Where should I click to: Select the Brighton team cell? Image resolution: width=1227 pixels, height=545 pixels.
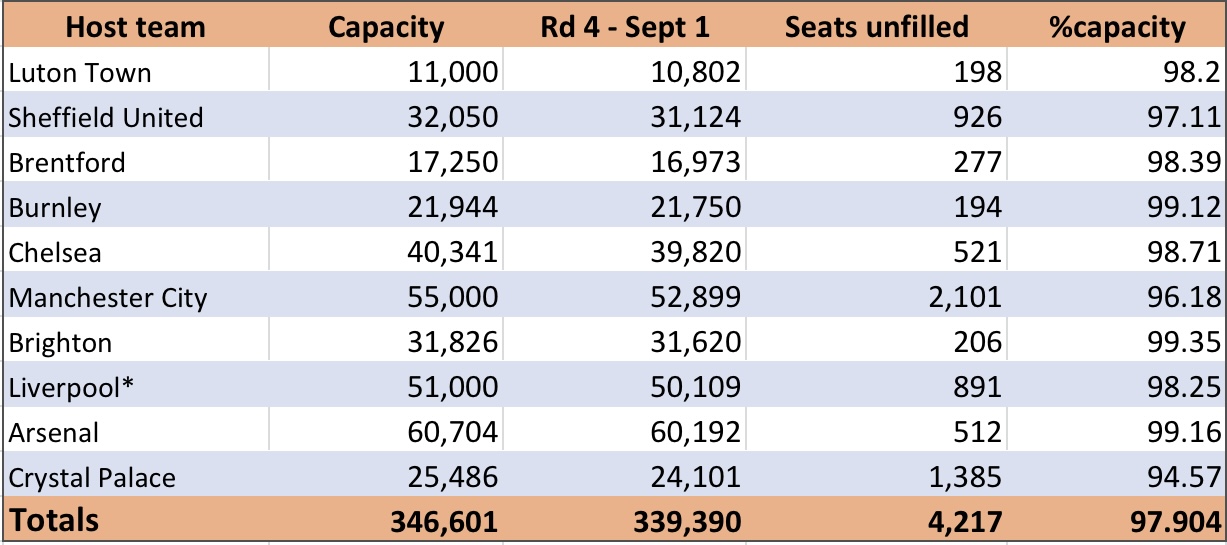135,342
